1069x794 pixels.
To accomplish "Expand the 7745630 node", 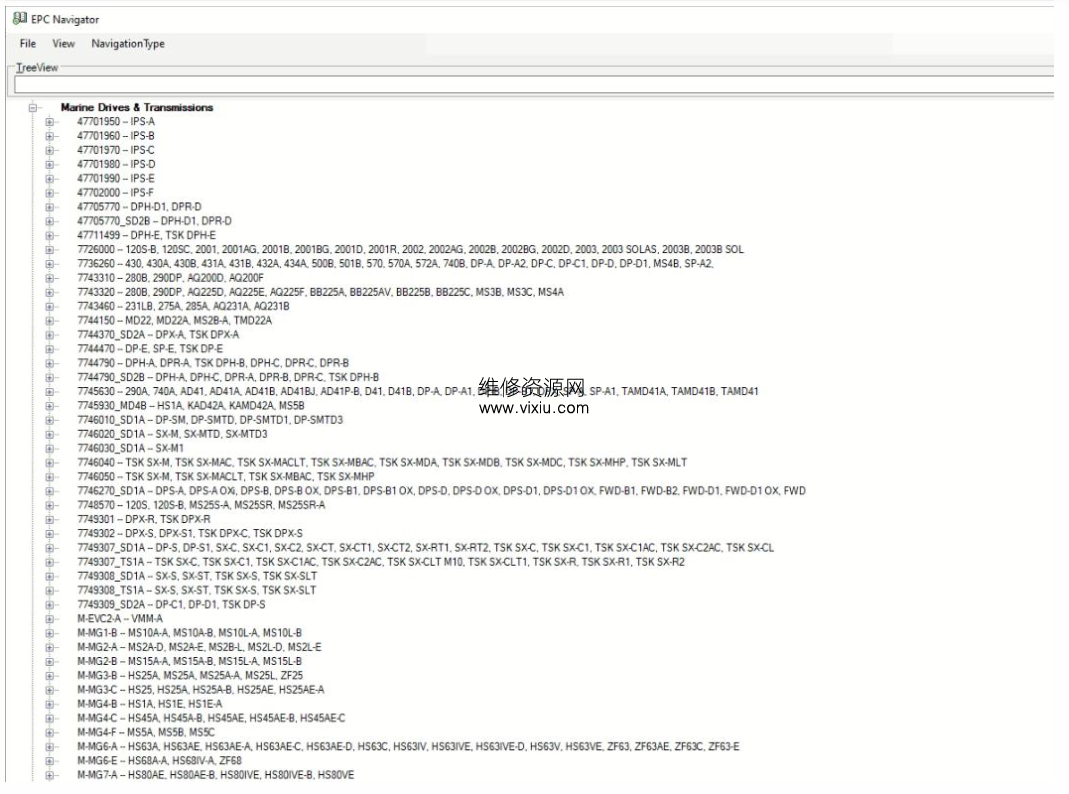I will (x=49, y=392).
